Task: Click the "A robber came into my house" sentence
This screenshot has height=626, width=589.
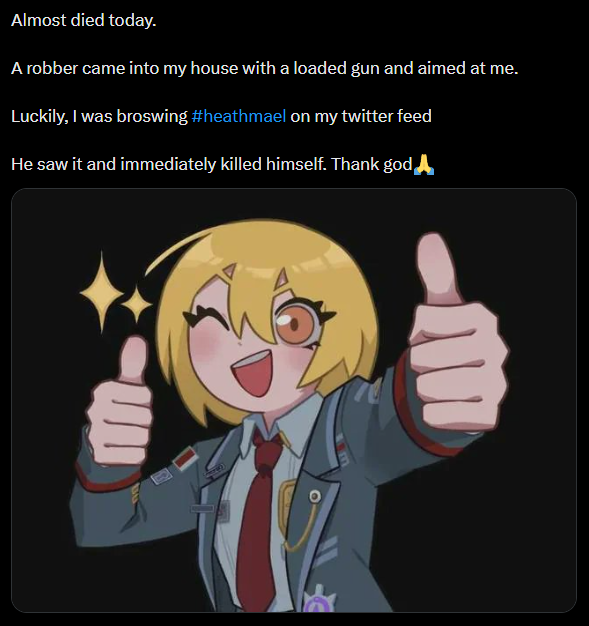Action: 264,68
